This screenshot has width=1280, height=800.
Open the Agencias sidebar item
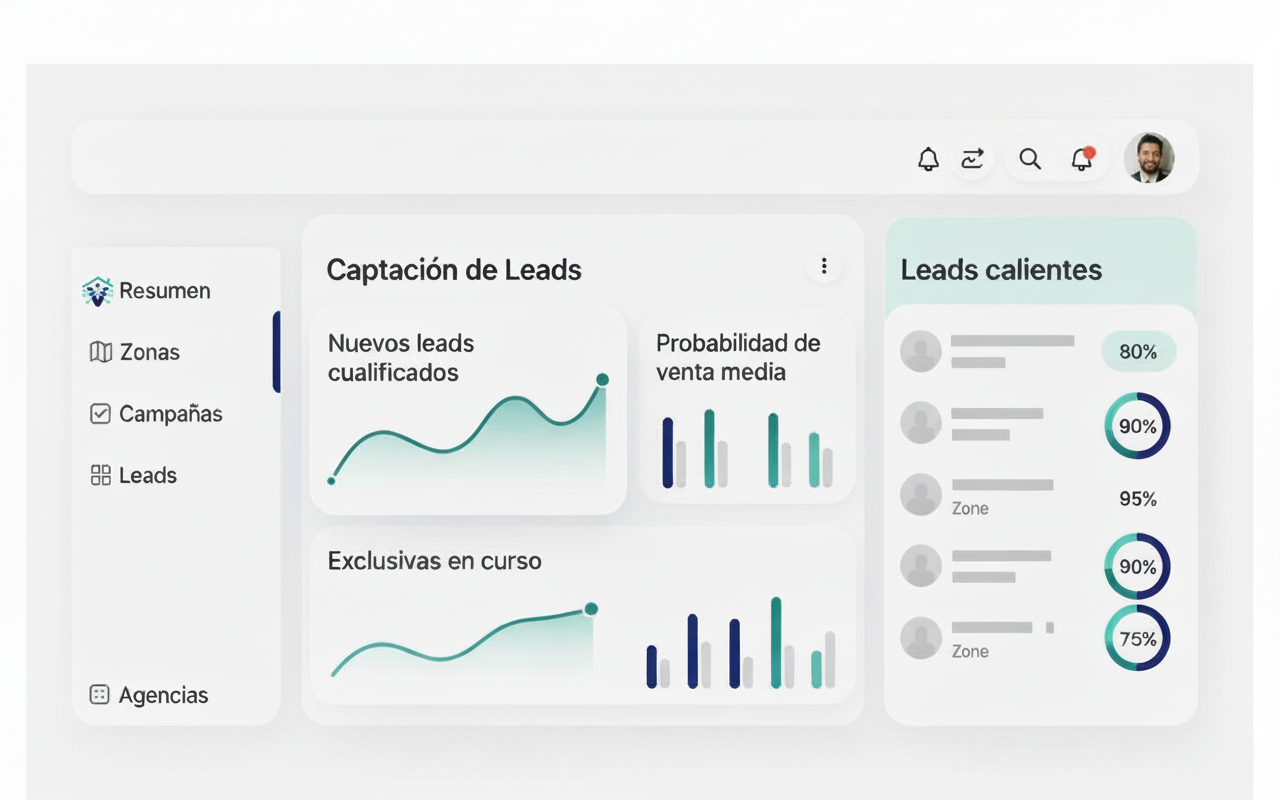(x=163, y=695)
